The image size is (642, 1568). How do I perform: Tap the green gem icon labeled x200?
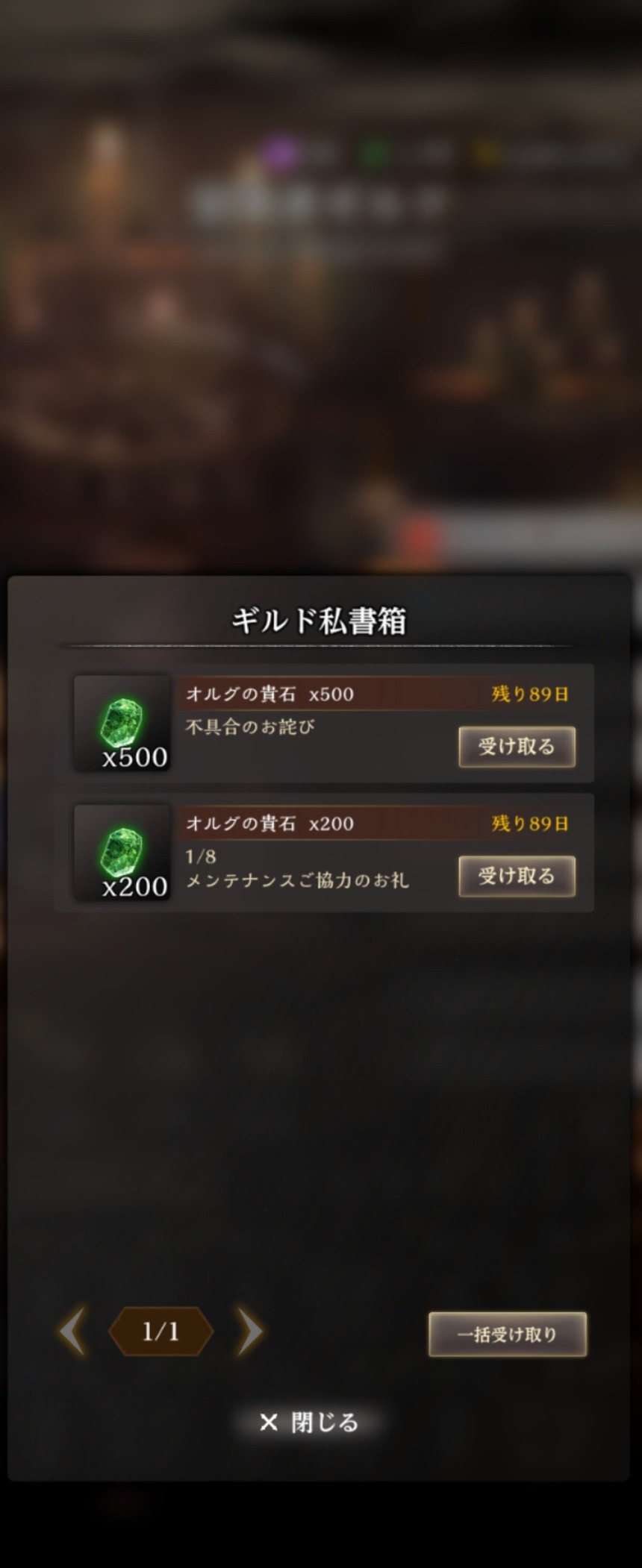click(122, 853)
